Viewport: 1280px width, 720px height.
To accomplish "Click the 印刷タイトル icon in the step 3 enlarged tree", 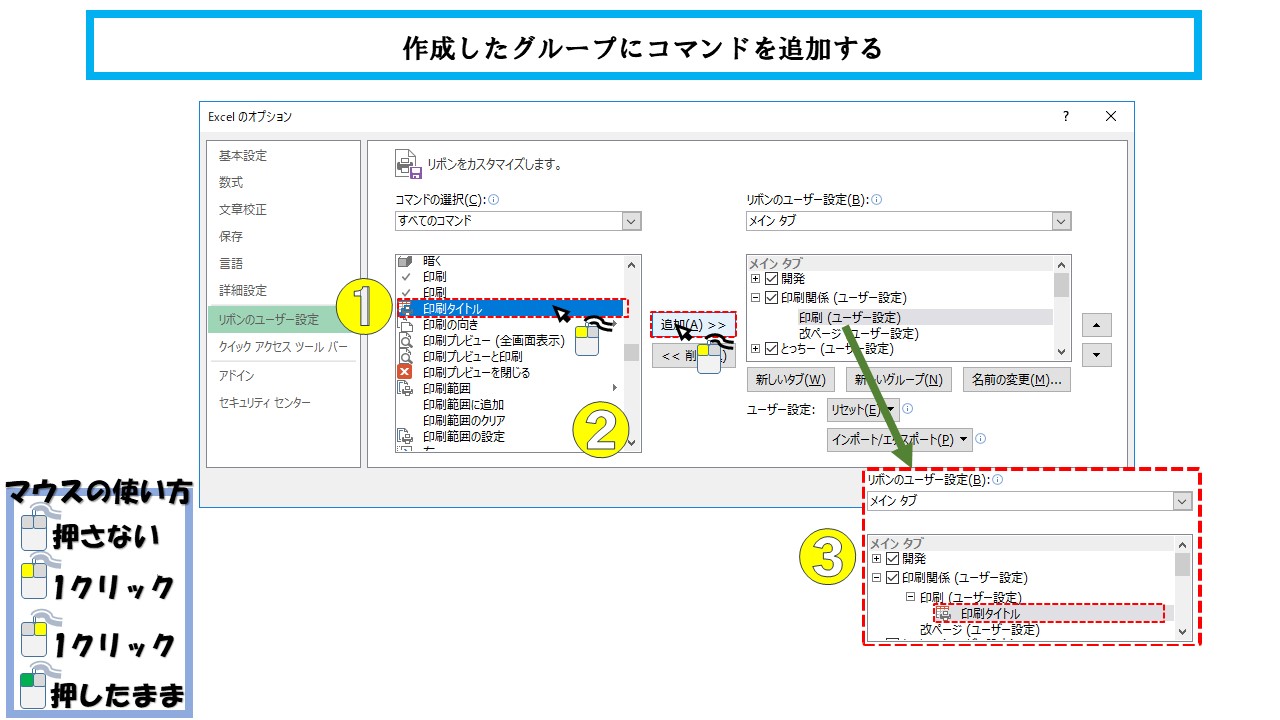I will point(943,613).
